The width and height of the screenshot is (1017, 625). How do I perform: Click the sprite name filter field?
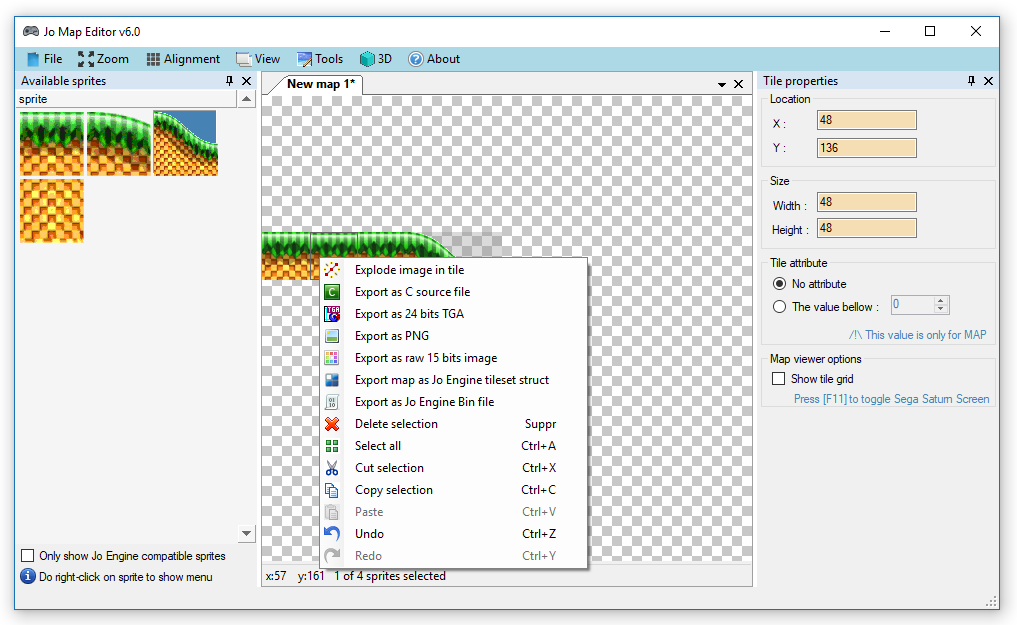(x=127, y=99)
